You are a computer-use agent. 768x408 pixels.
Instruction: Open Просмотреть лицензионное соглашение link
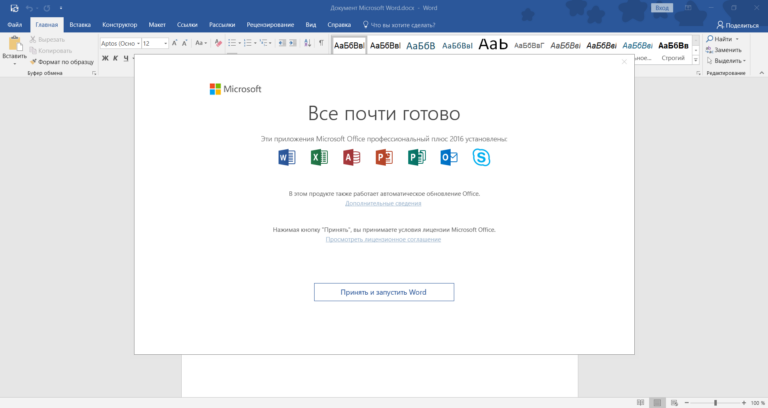[384, 240]
